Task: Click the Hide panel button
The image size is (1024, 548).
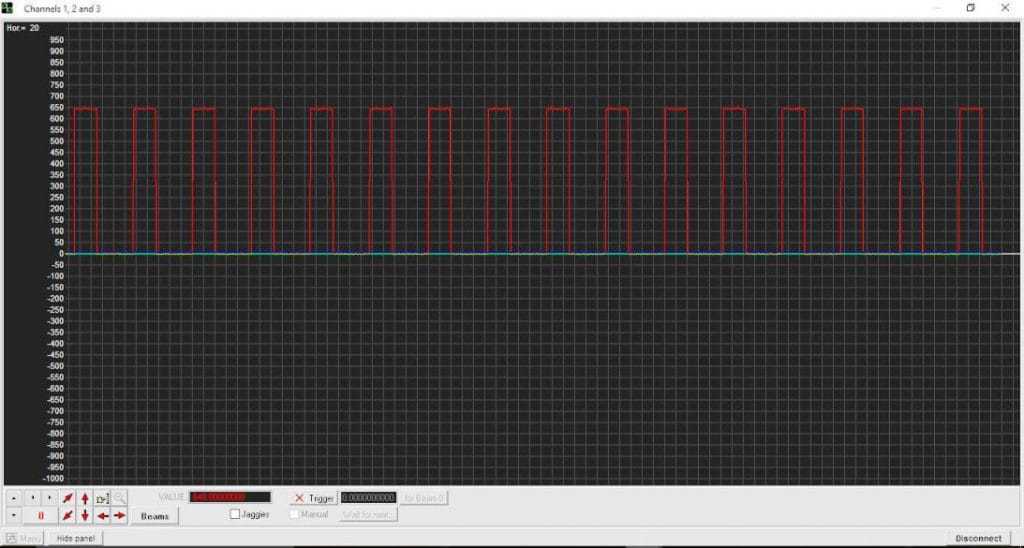Action: pos(75,538)
